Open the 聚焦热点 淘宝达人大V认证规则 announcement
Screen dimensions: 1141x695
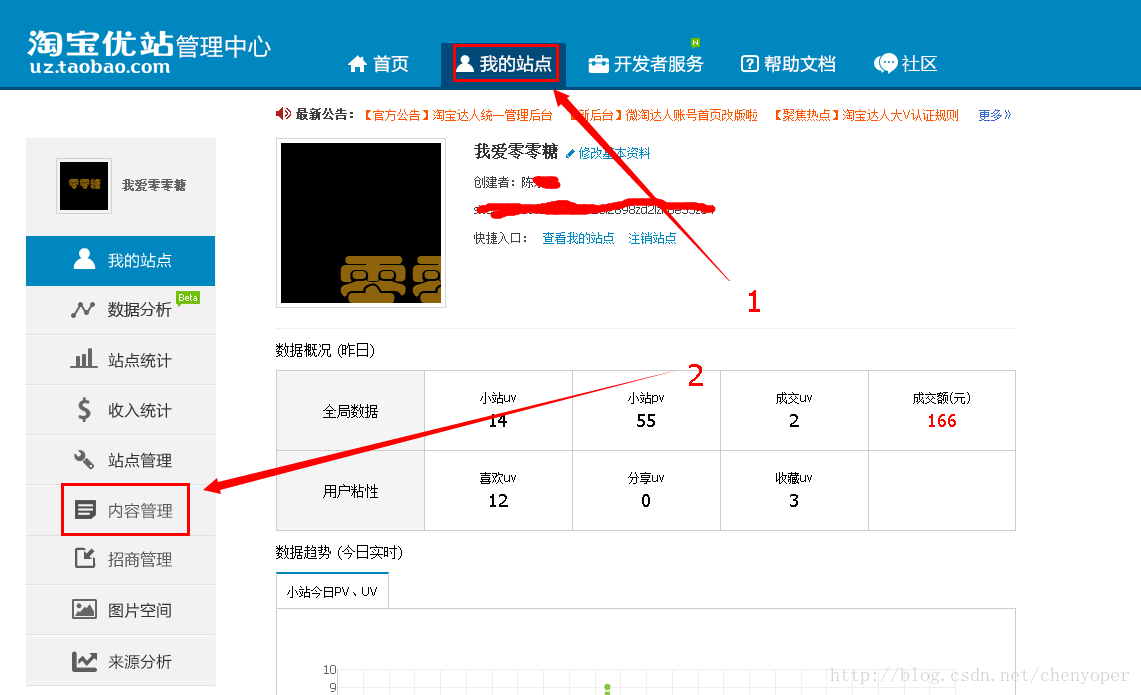(x=865, y=115)
